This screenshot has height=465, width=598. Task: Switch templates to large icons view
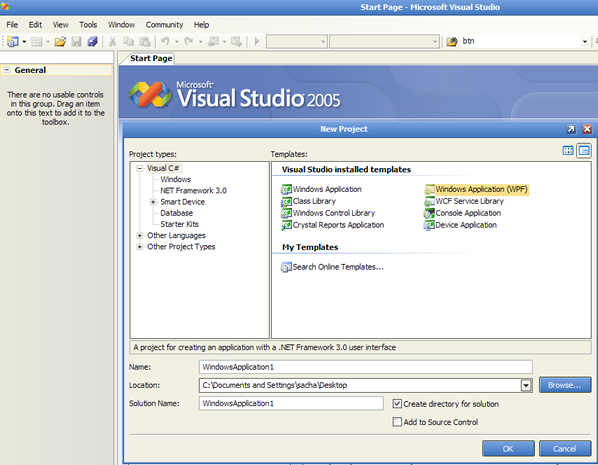[x=568, y=151]
